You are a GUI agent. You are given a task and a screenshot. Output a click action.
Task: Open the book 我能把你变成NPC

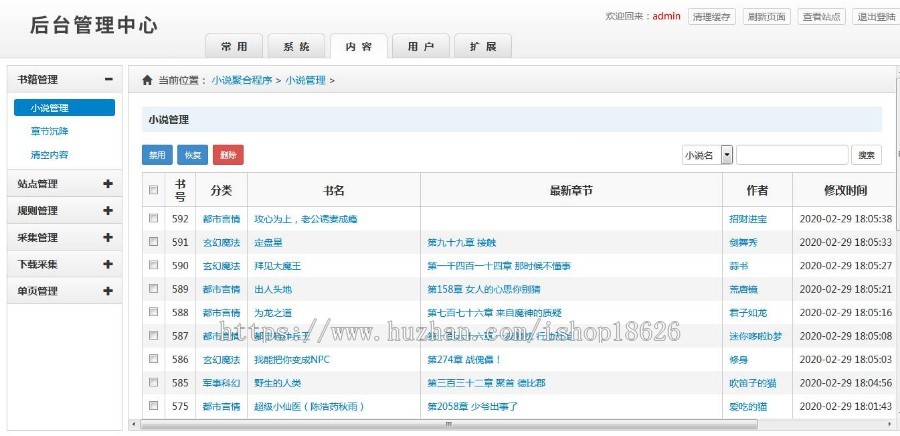(x=292, y=360)
